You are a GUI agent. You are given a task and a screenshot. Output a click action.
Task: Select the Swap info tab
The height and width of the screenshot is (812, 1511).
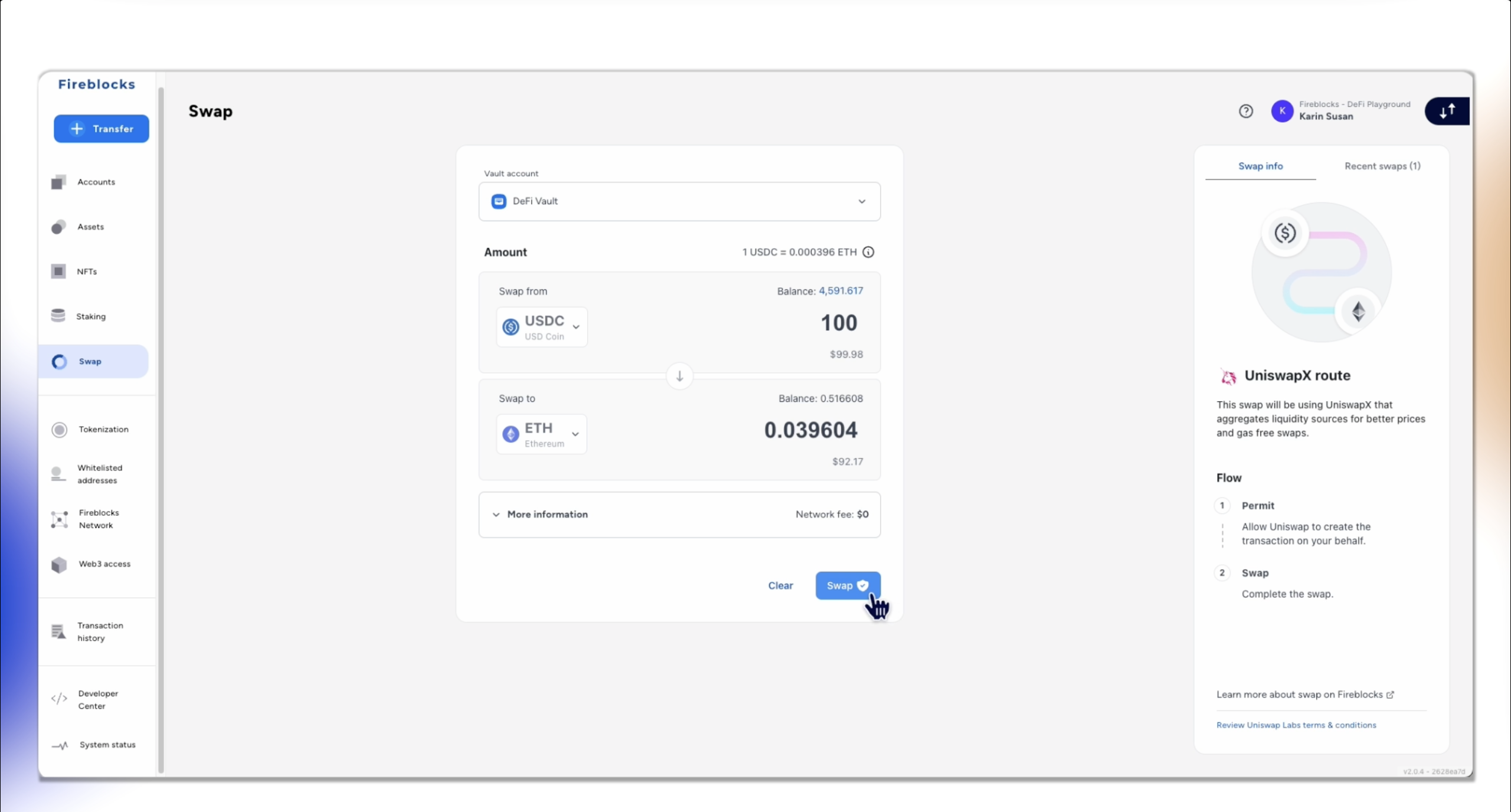point(1260,166)
